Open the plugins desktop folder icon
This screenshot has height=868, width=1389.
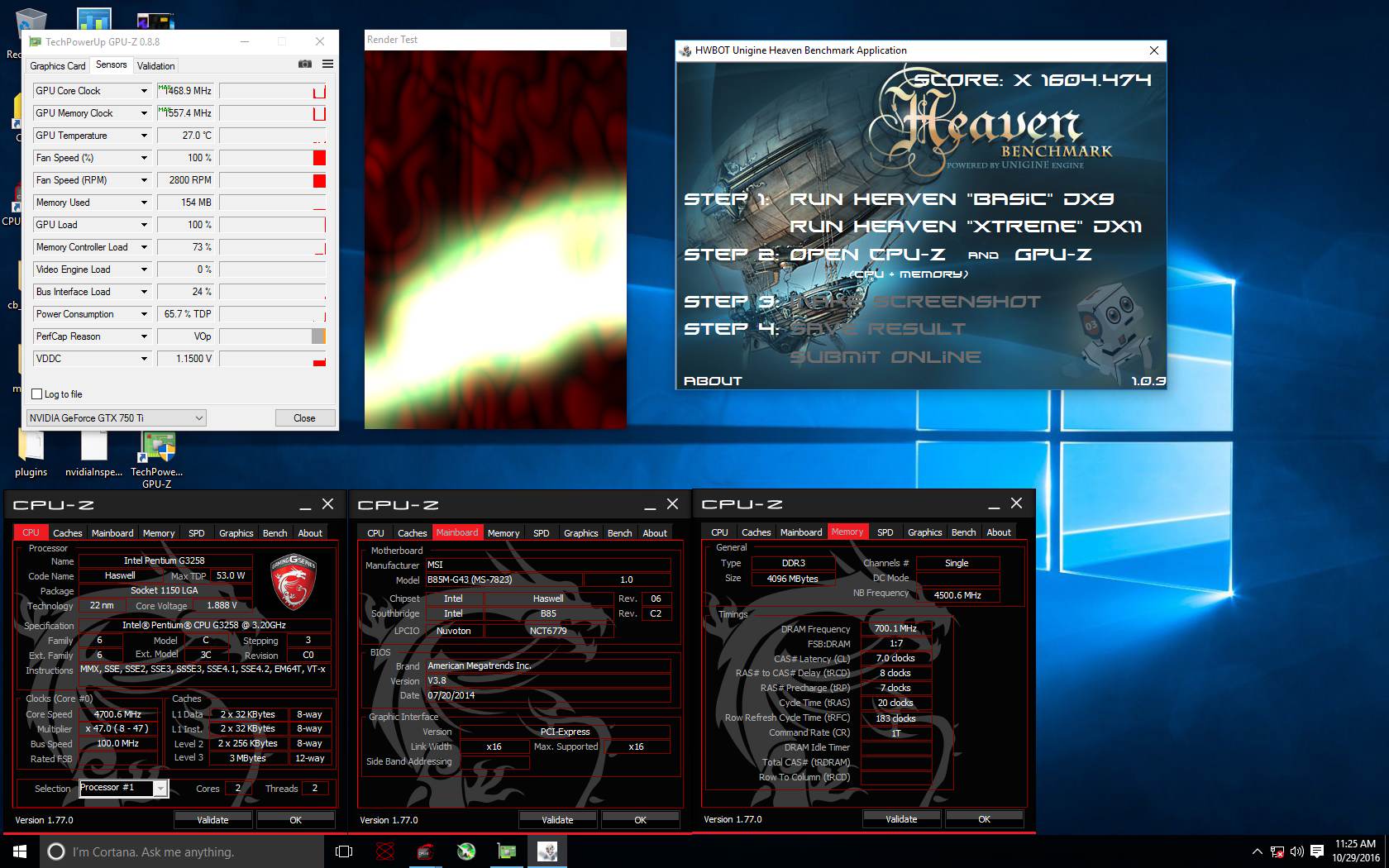point(31,454)
